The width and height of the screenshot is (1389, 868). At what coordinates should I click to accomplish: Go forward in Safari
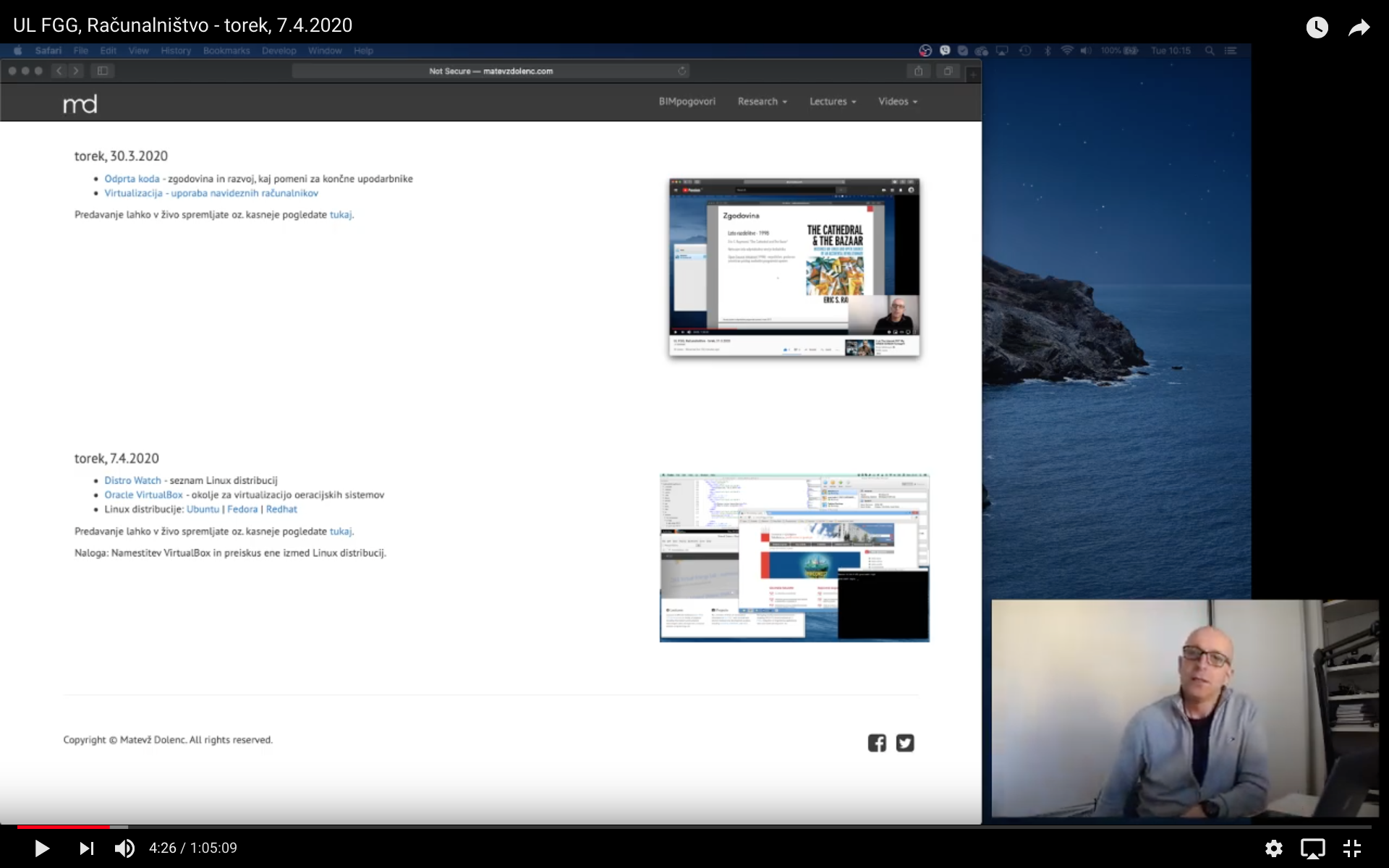pos(76,71)
